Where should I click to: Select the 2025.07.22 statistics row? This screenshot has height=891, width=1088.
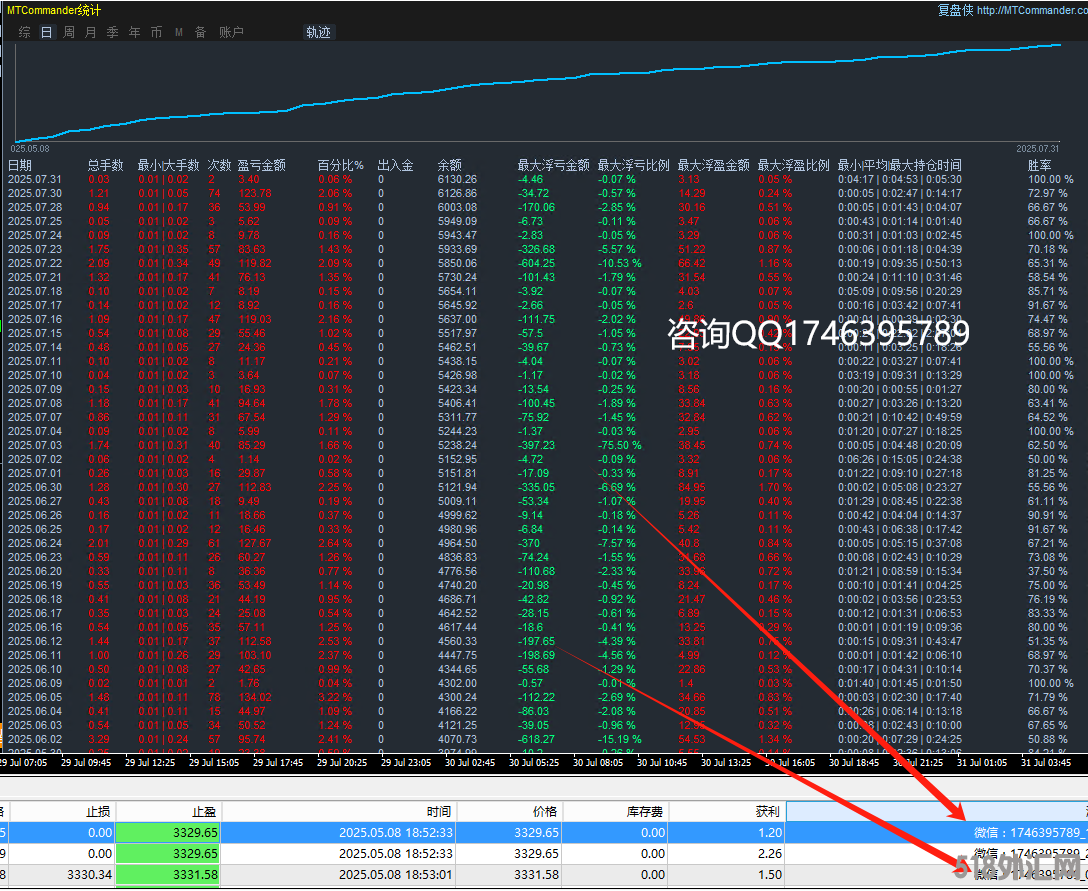pyautogui.click(x=35, y=263)
